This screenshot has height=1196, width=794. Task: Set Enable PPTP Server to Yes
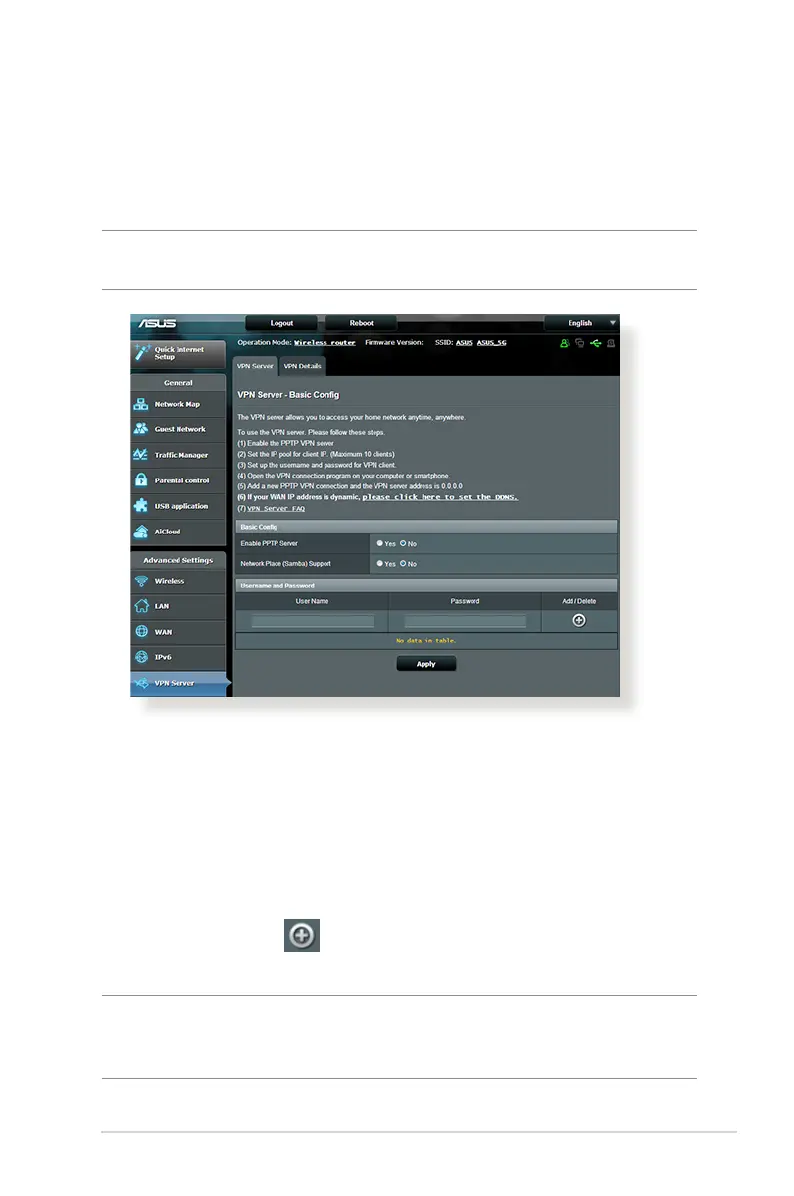(x=380, y=543)
